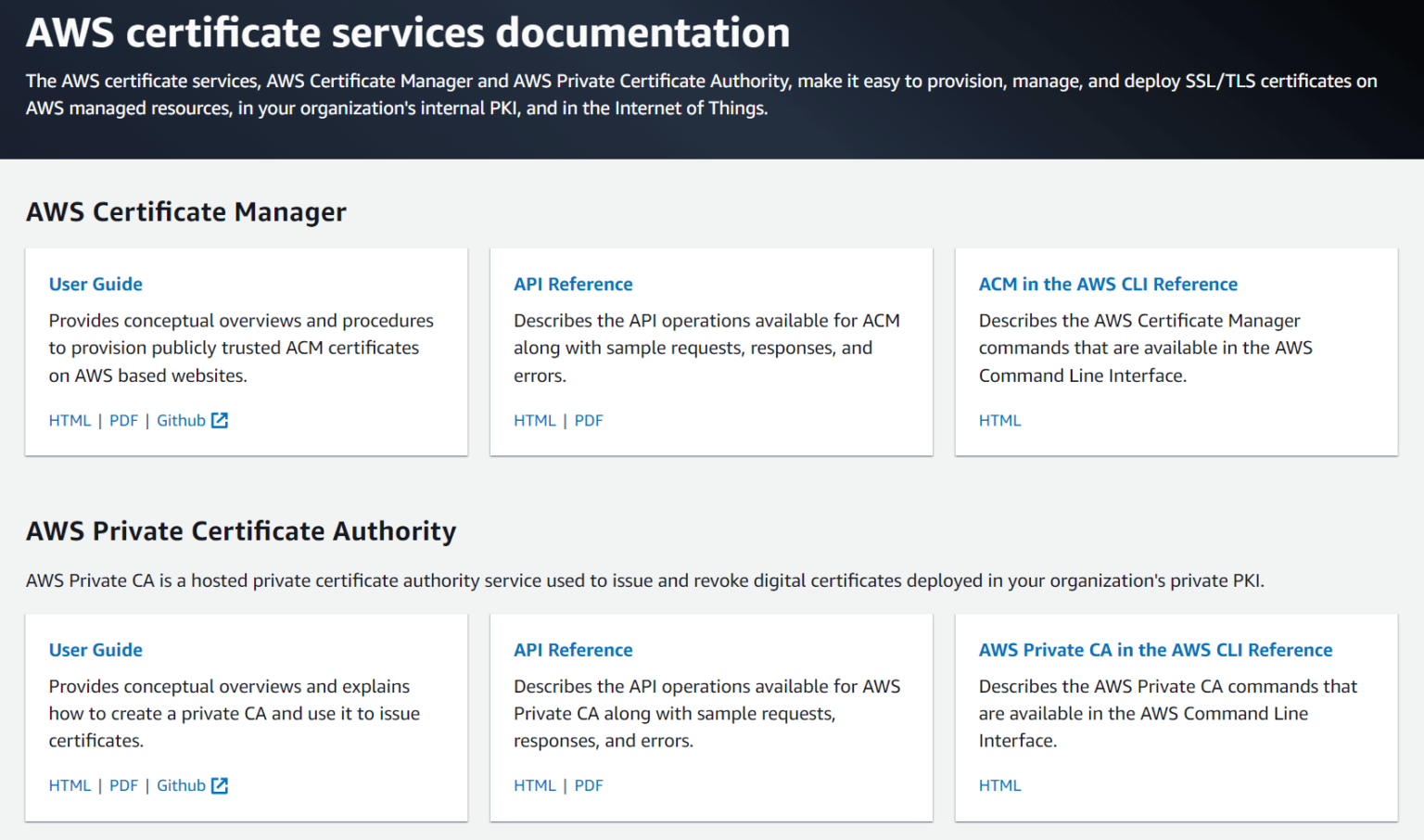1424x840 pixels.
Task: Download the PDF of the ACM User Guide
Action: click(x=123, y=420)
